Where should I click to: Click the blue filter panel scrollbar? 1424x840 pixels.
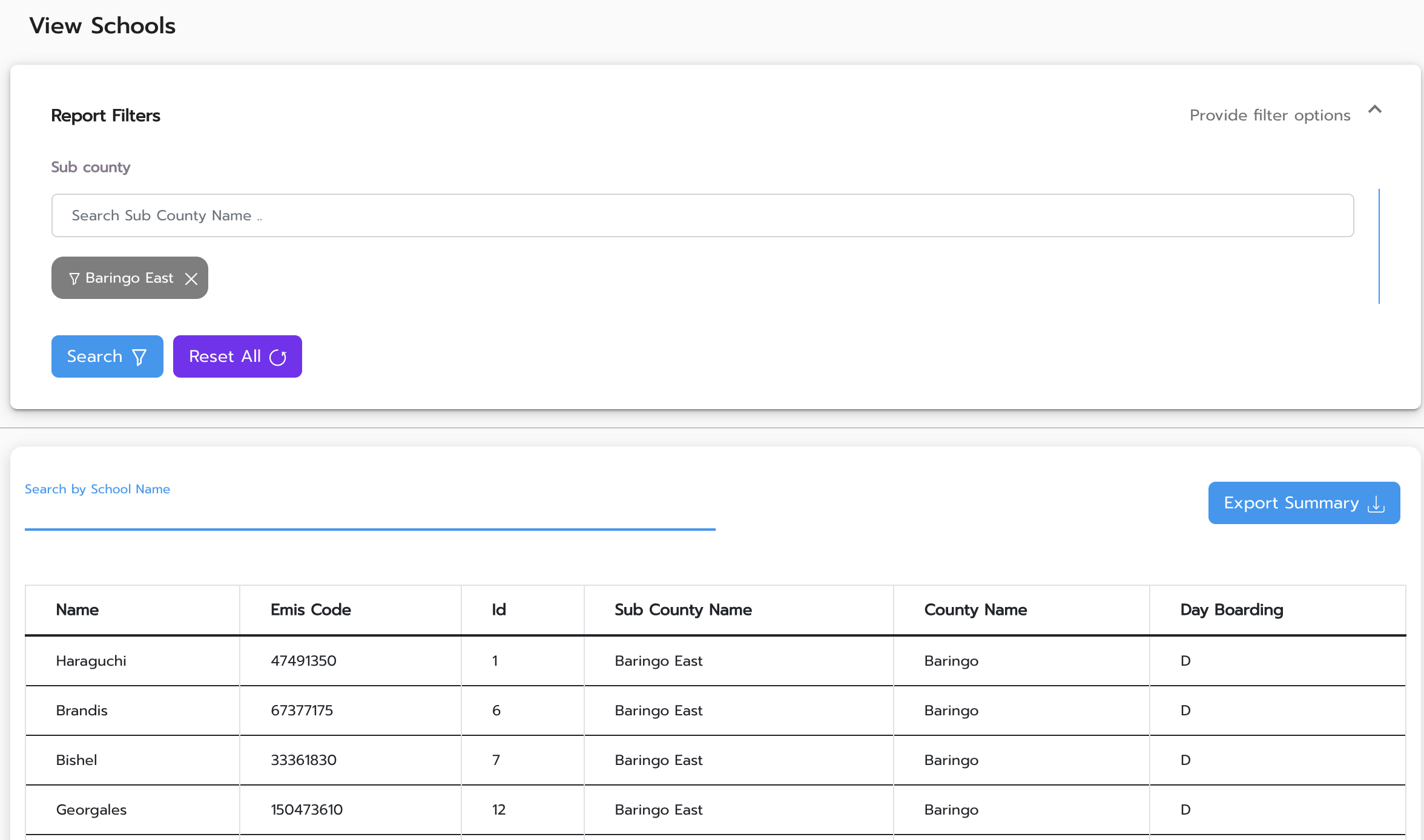click(x=1379, y=246)
